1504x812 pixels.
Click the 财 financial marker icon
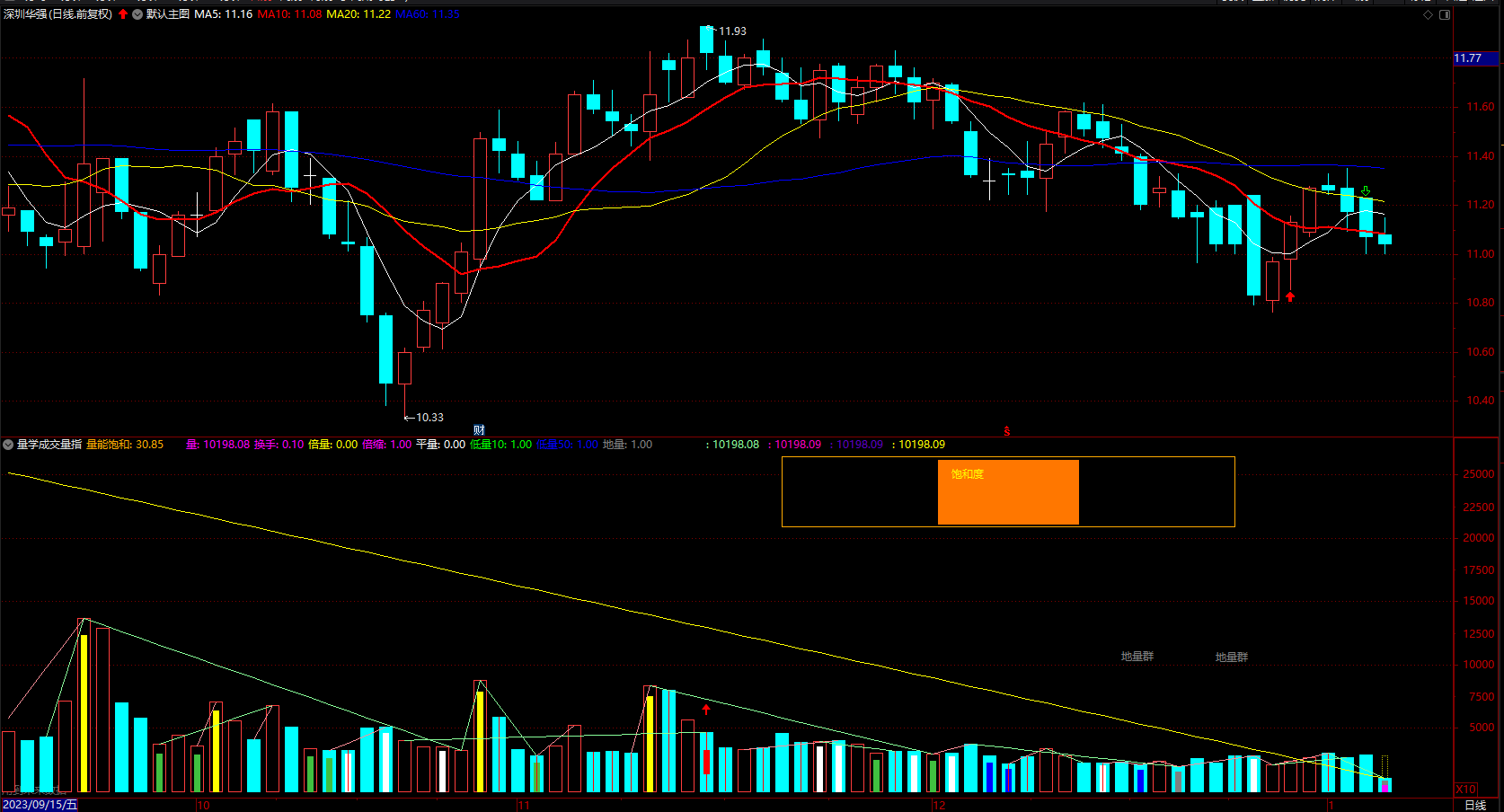tap(479, 430)
